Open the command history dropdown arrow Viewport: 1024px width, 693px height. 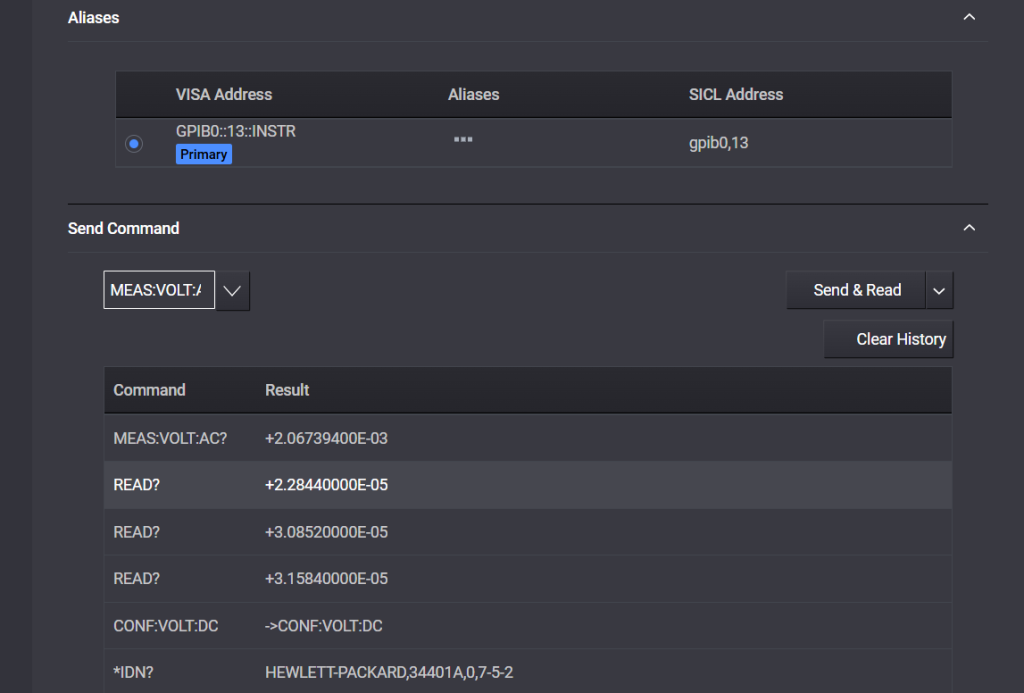tap(232, 291)
